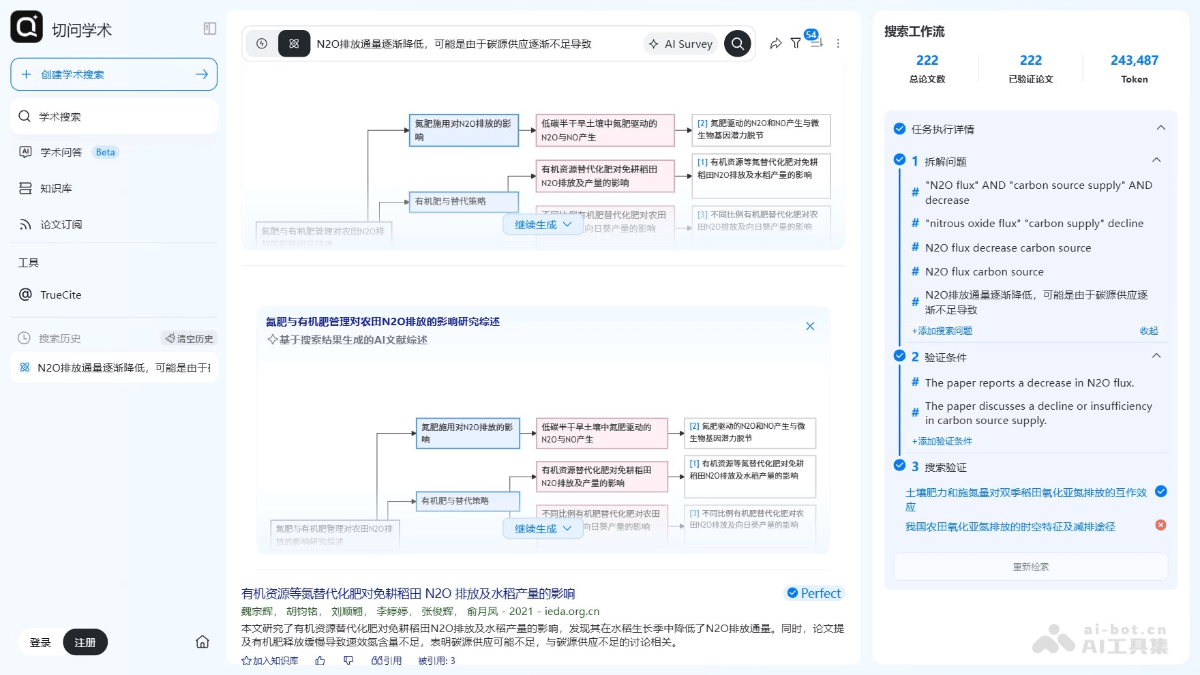Toggle verification check on 土壤肥力 paper
This screenshot has width=1200, height=675.
(1160, 491)
